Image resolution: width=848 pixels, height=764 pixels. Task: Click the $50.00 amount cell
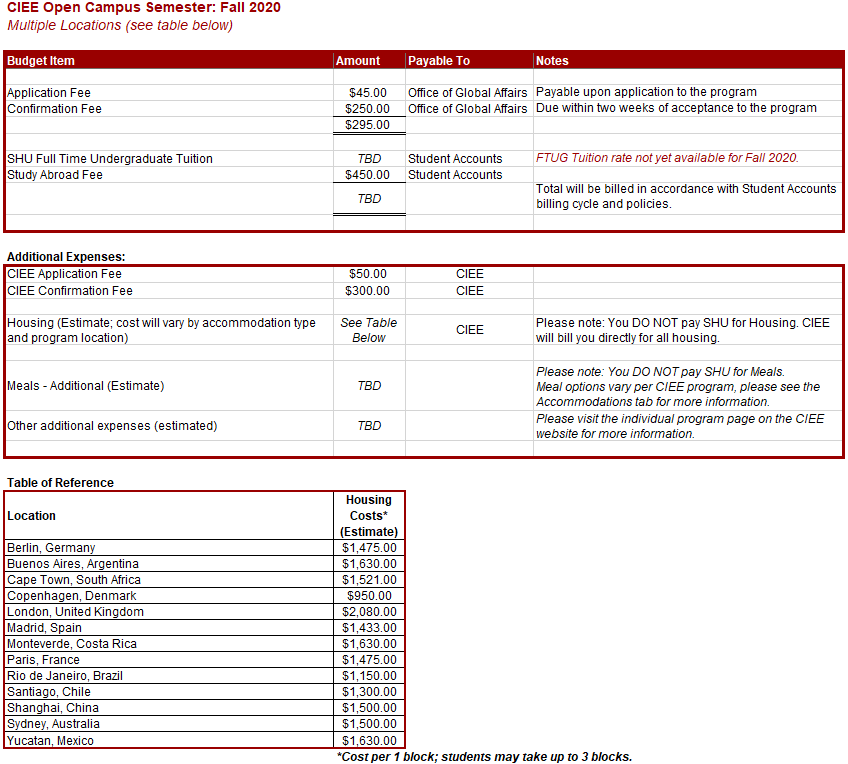(368, 274)
